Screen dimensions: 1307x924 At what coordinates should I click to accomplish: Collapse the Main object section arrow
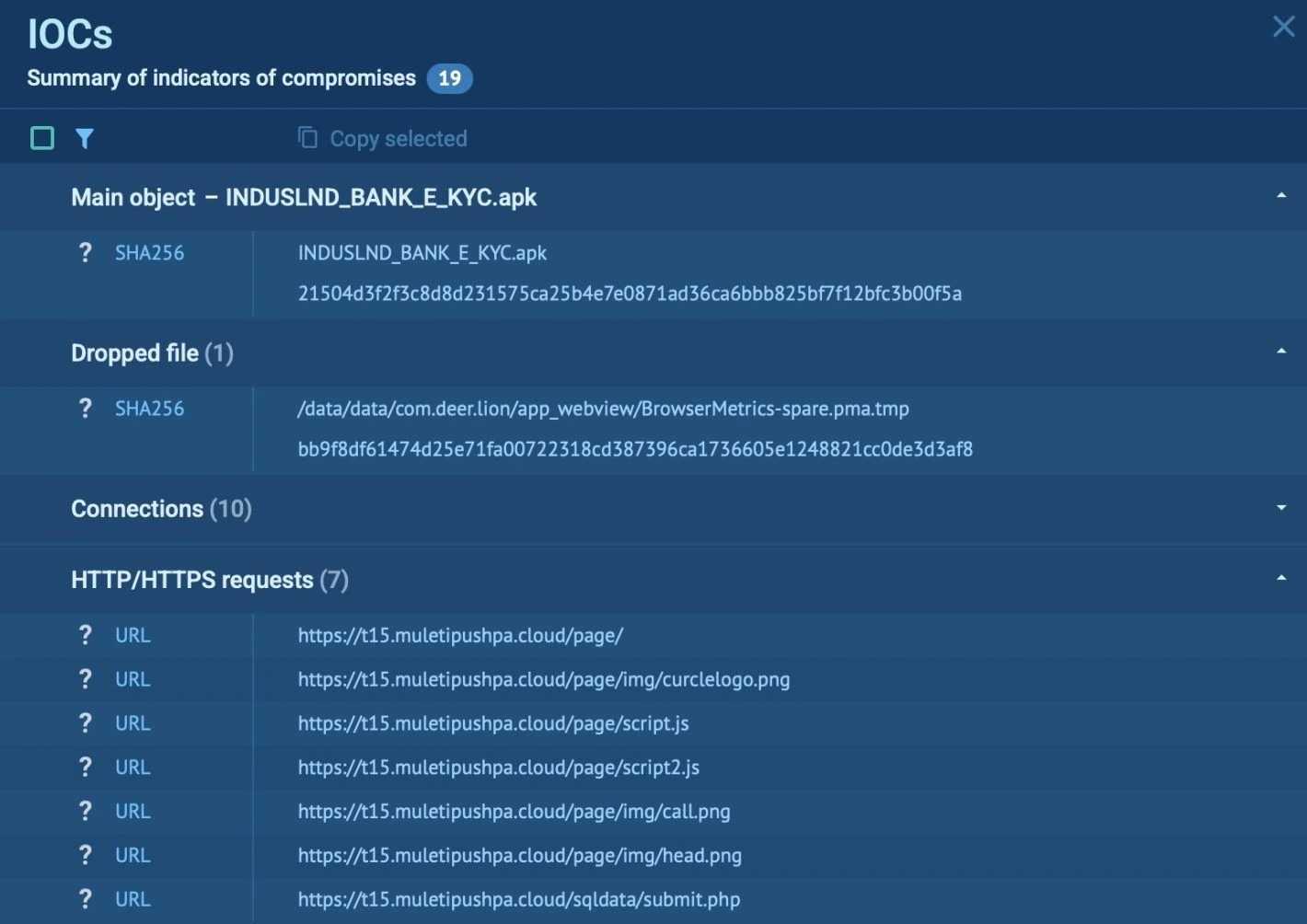1280,196
